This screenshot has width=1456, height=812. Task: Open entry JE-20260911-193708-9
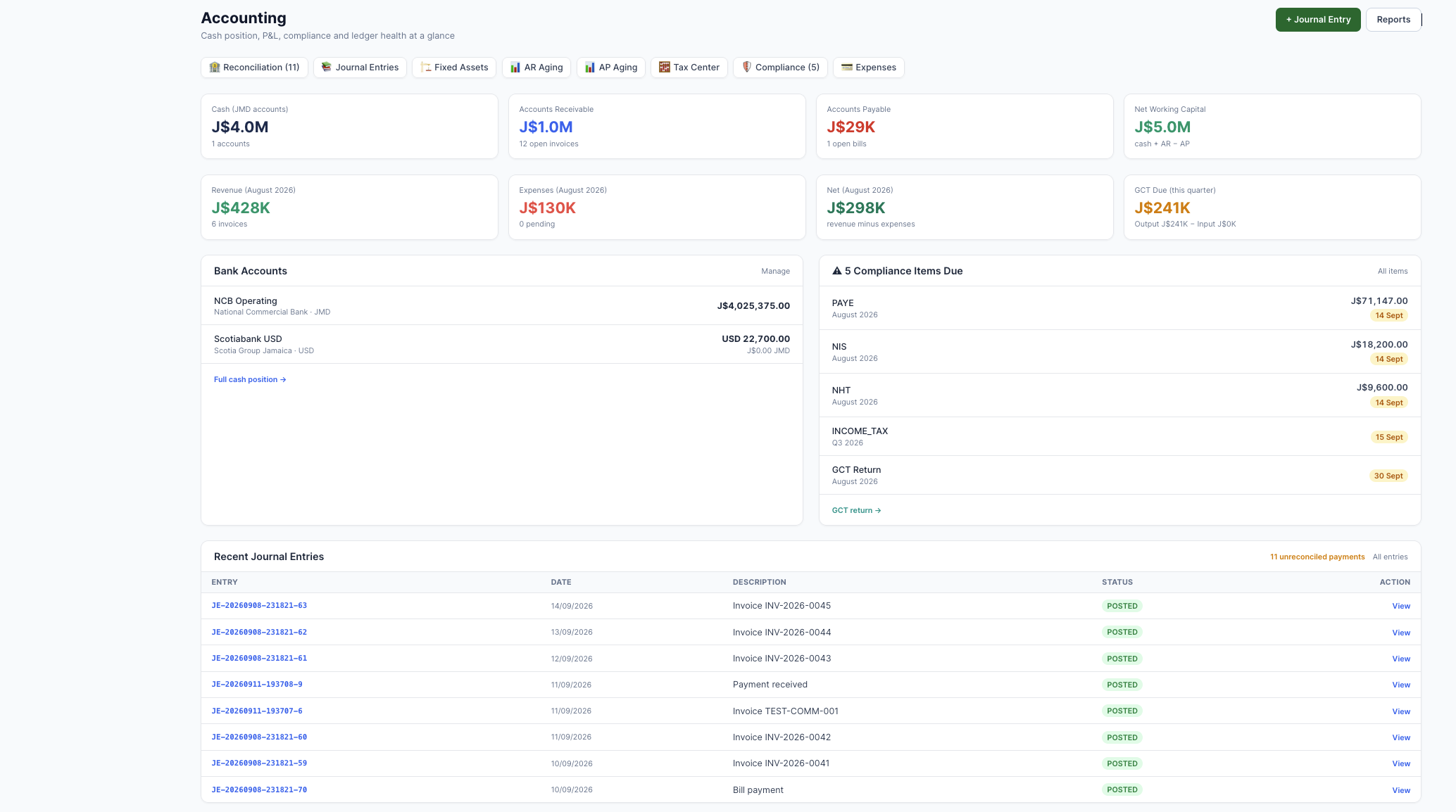click(x=257, y=685)
